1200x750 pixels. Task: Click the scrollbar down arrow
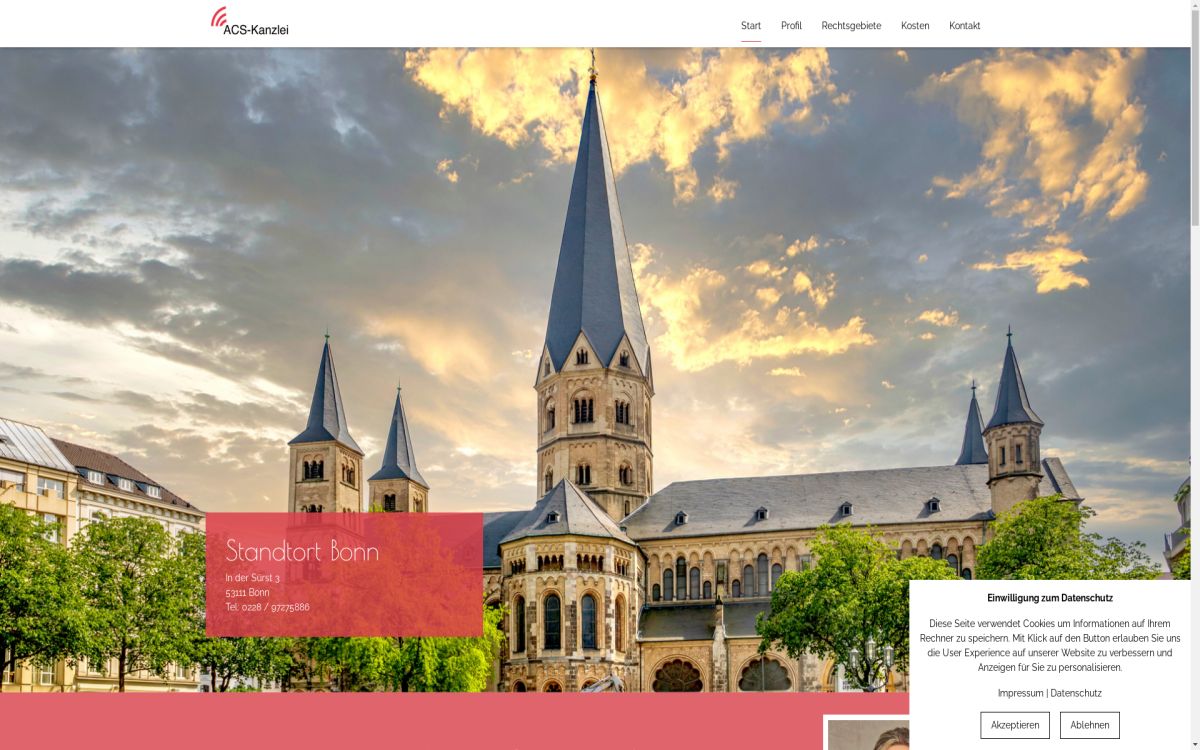[1194, 744]
